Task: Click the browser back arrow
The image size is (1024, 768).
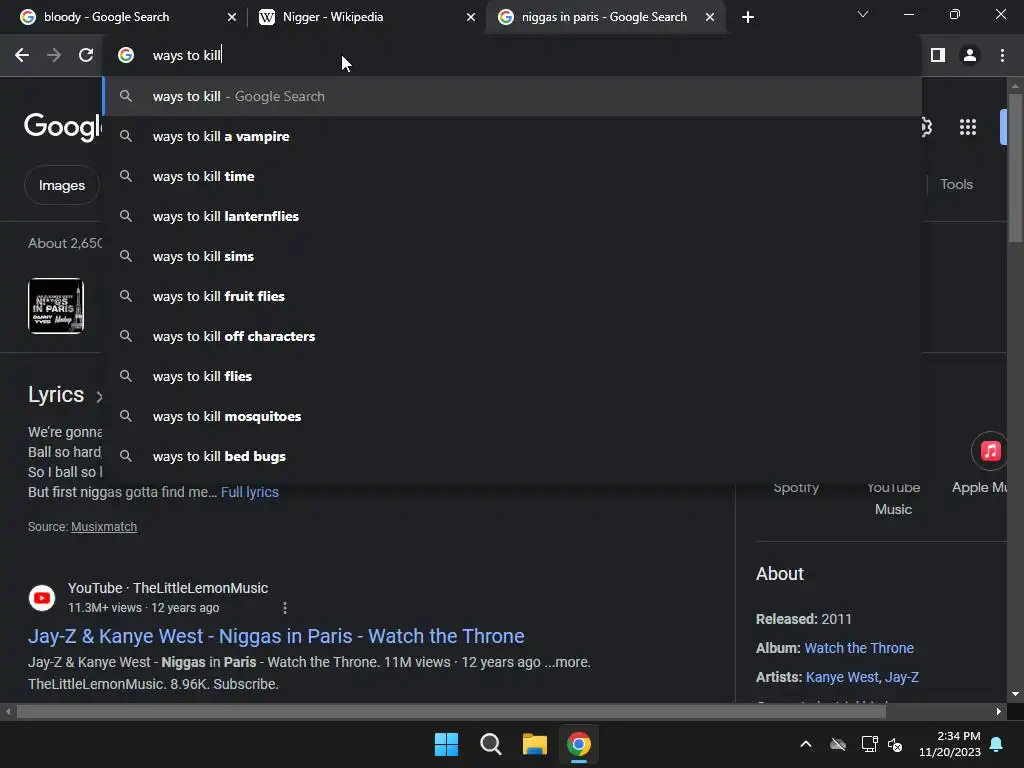Action: (22, 56)
